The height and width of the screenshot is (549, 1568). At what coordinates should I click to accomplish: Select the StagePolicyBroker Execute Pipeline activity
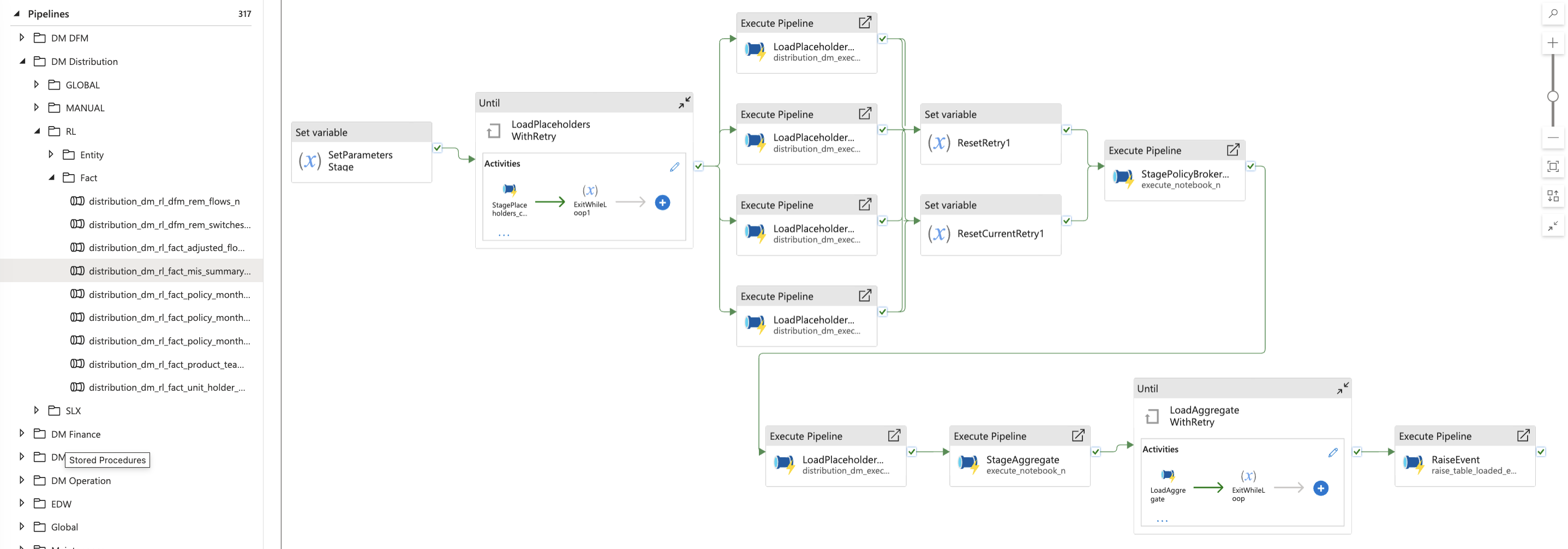[x=1175, y=170]
